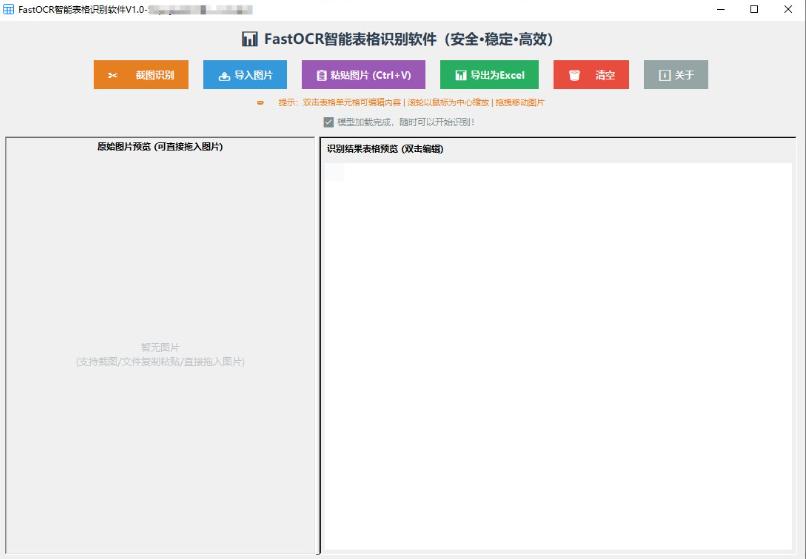Viewport: 806px width, 559px height.
Task: Close the FastOCR window
Action: click(787, 9)
